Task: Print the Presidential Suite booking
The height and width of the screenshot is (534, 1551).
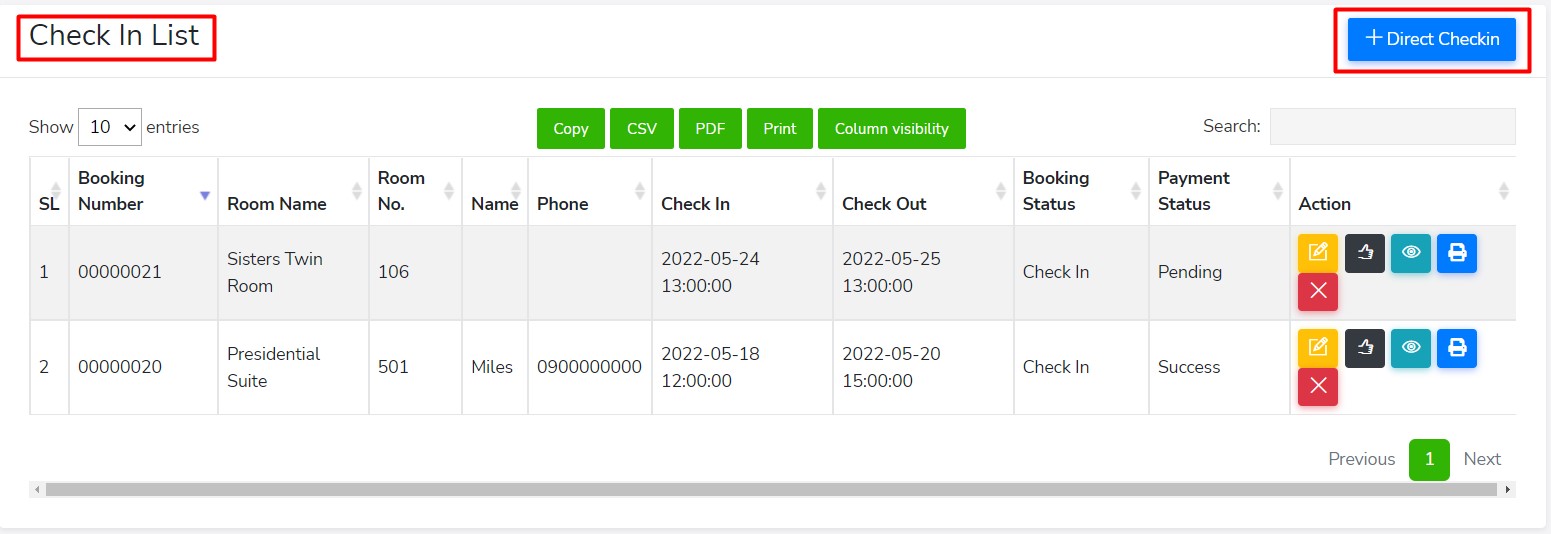Action: tap(1457, 348)
